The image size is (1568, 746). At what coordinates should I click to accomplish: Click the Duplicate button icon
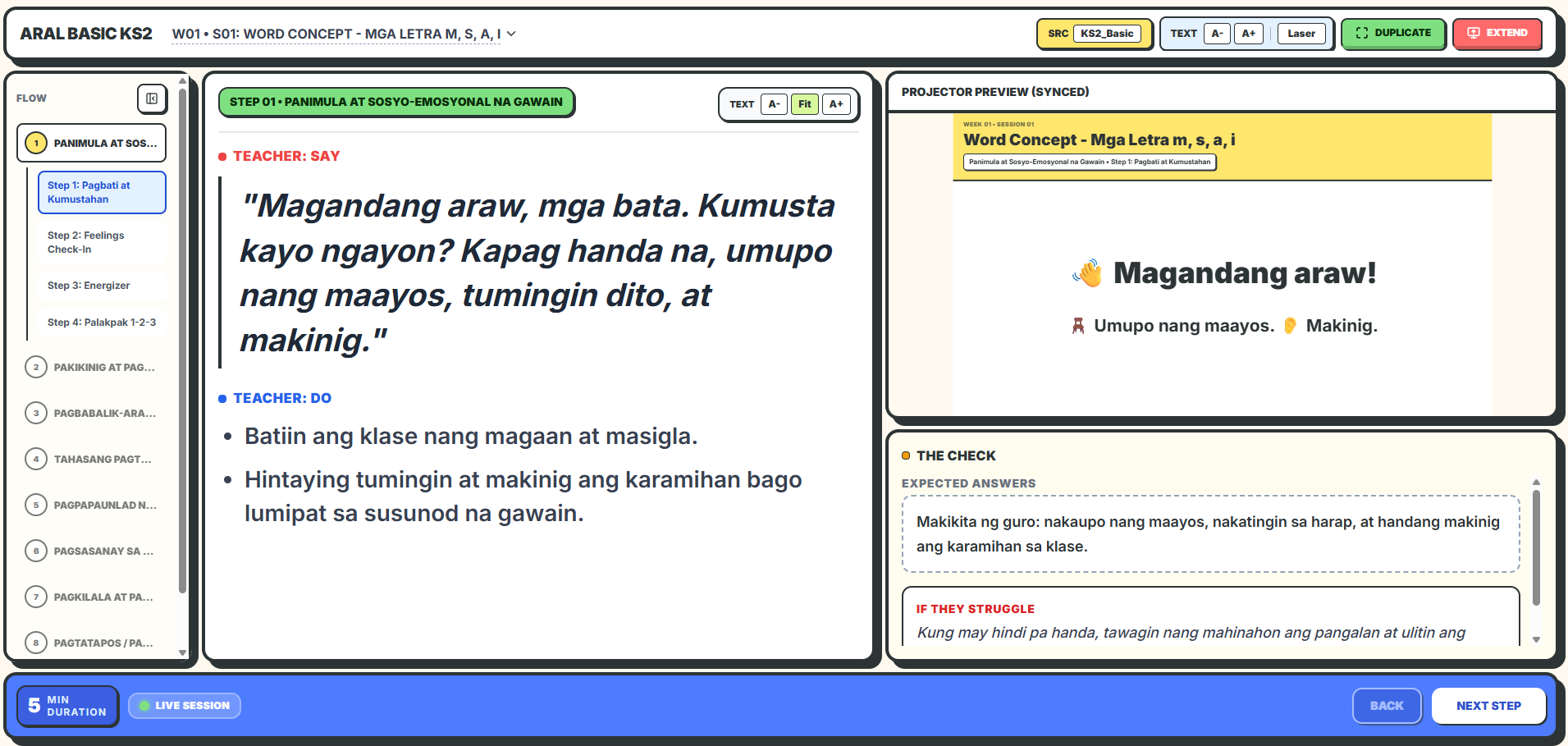[1362, 33]
